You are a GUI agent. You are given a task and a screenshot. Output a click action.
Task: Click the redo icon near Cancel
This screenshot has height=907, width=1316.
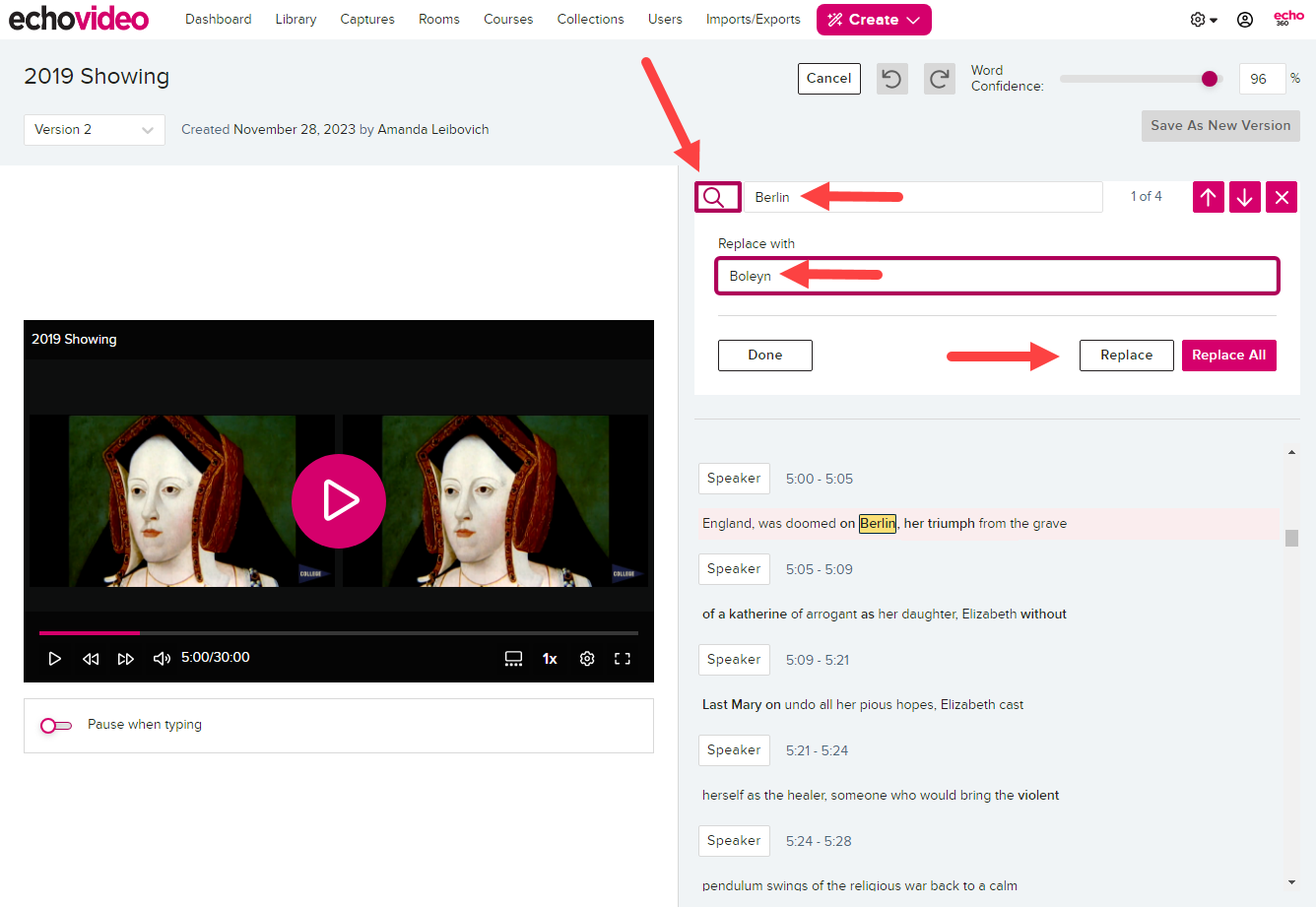(x=939, y=79)
